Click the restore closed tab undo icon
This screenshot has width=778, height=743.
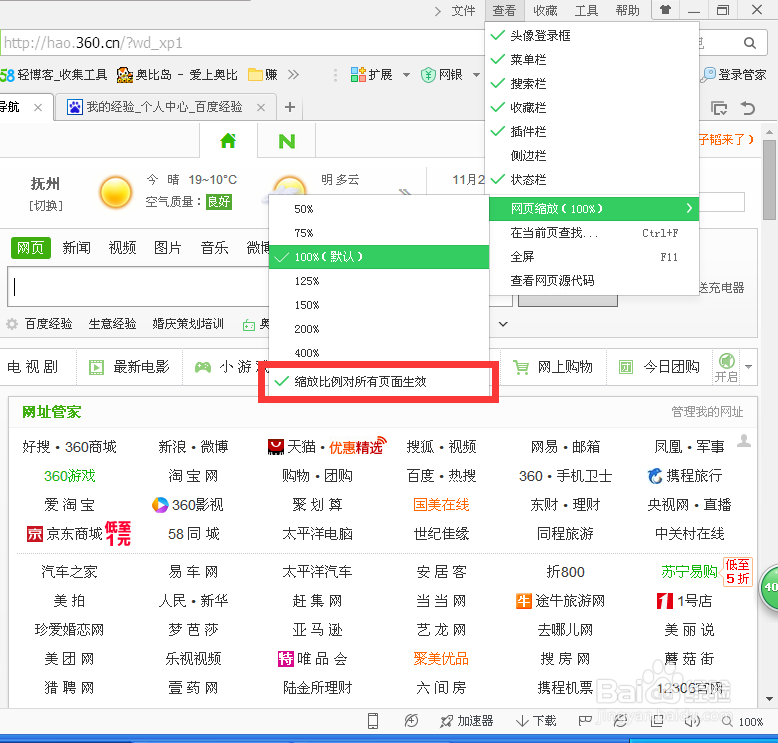[747, 108]
